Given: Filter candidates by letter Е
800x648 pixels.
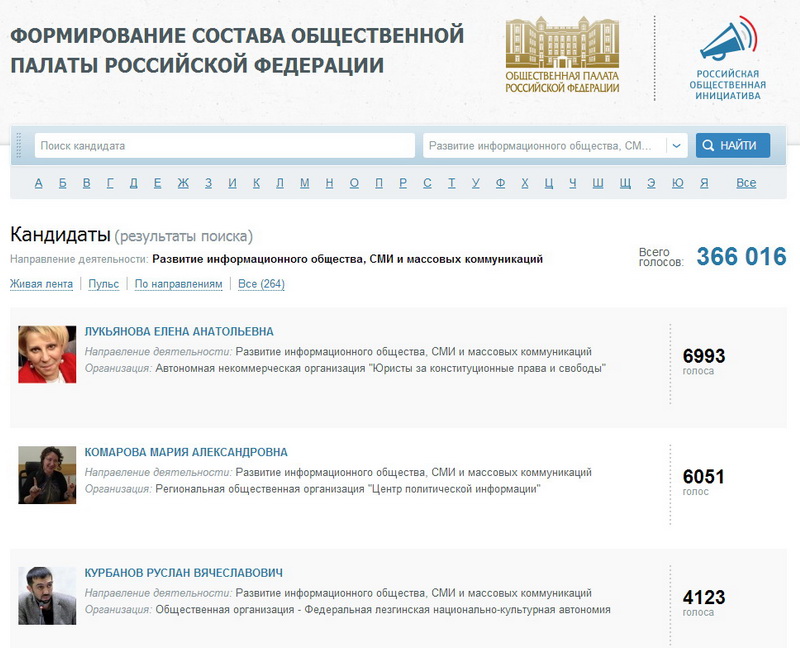Looking at the screenshot, I should pos(158,183).
